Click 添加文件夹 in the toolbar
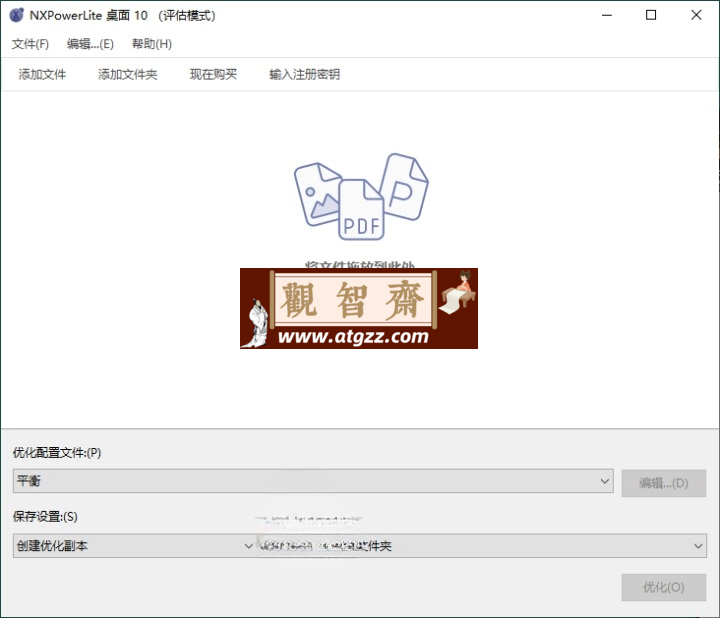The width and height of the screenshot is (720, 618). tap(128, 74)
